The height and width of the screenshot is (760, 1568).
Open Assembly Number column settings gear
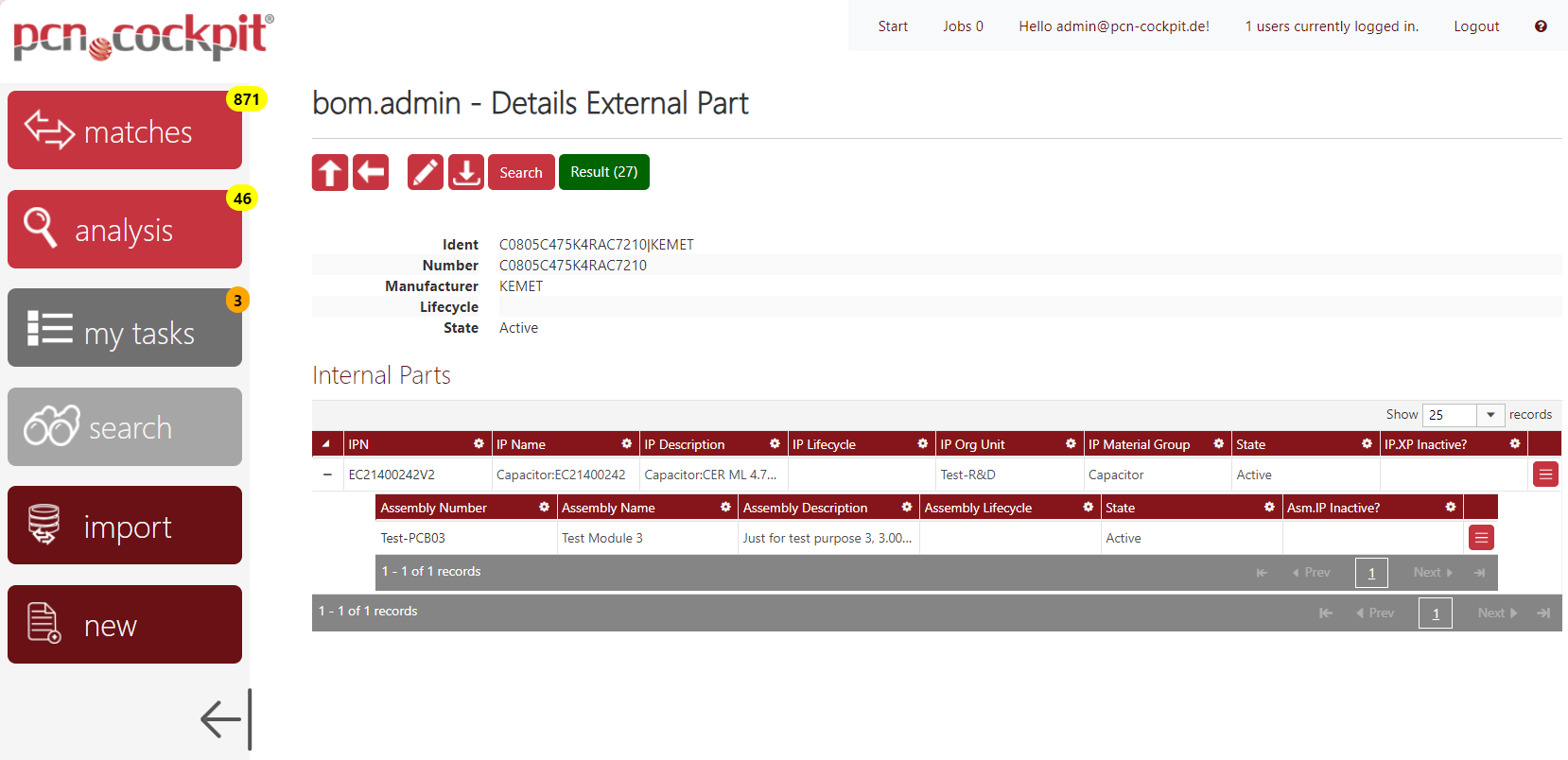click(544, 507)
